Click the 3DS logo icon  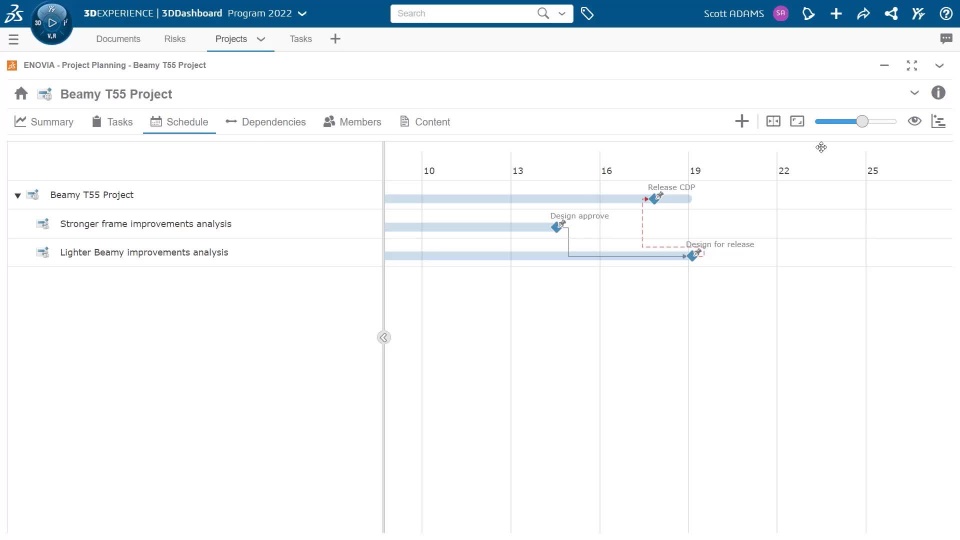point(13,13)
